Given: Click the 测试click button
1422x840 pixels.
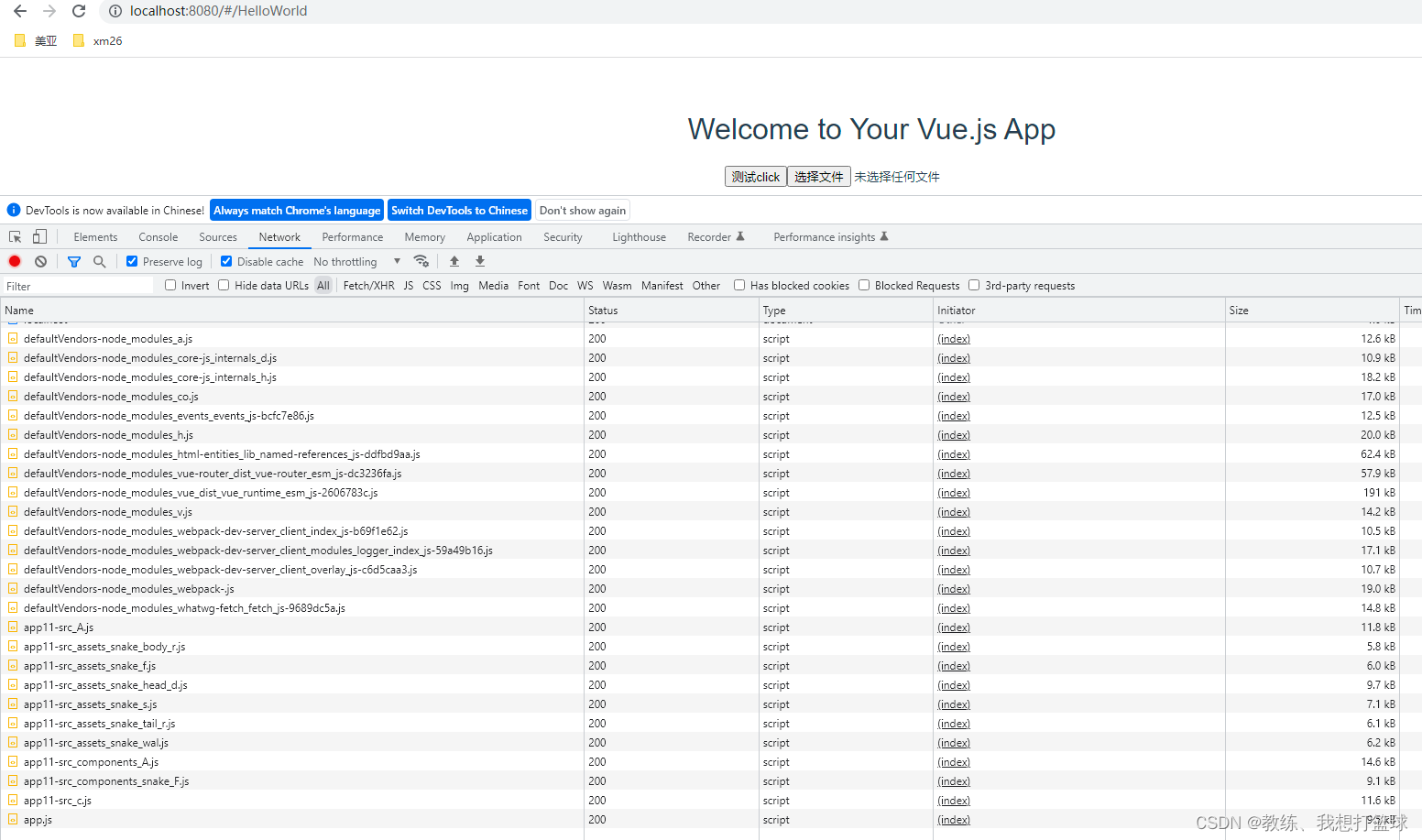Looking at the screenshot, I should 756,177.
